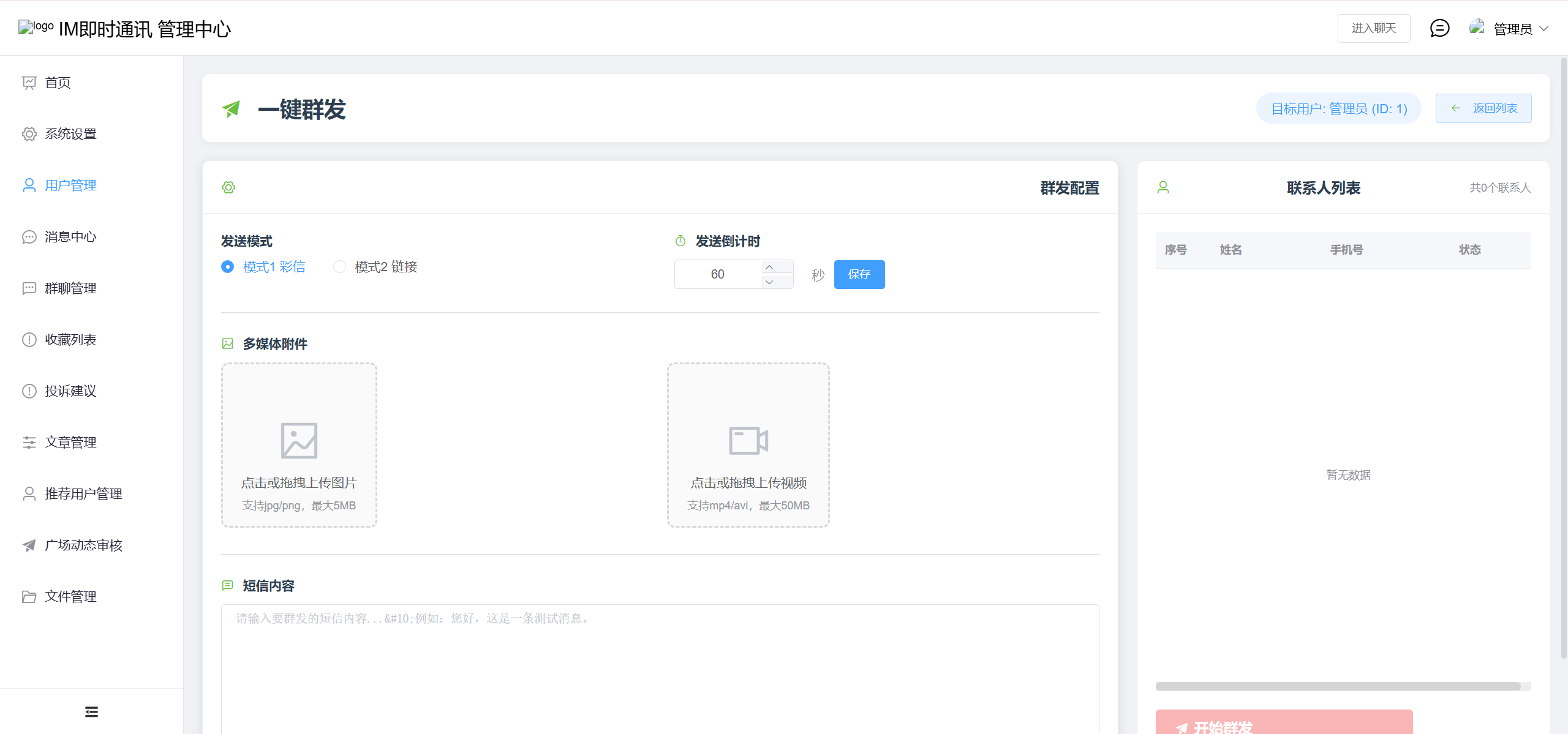
Task: Click the contact list horizontal scrollbar
Action: (x=1338, y=686)
